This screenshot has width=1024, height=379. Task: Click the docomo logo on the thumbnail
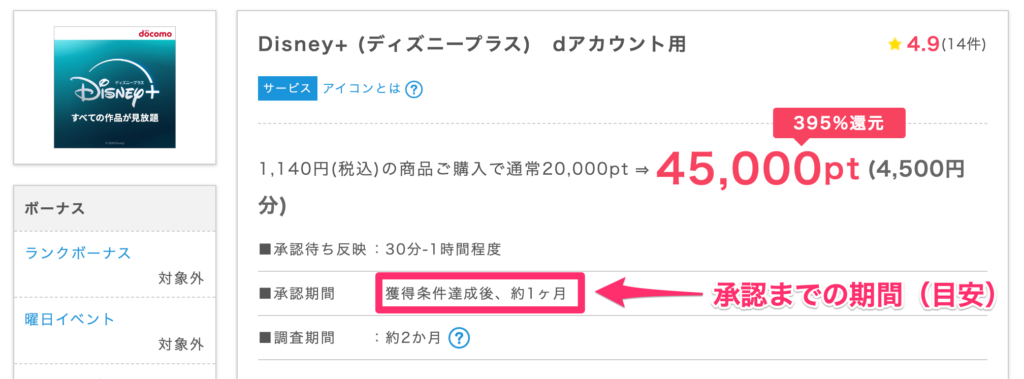click(155, 33)
